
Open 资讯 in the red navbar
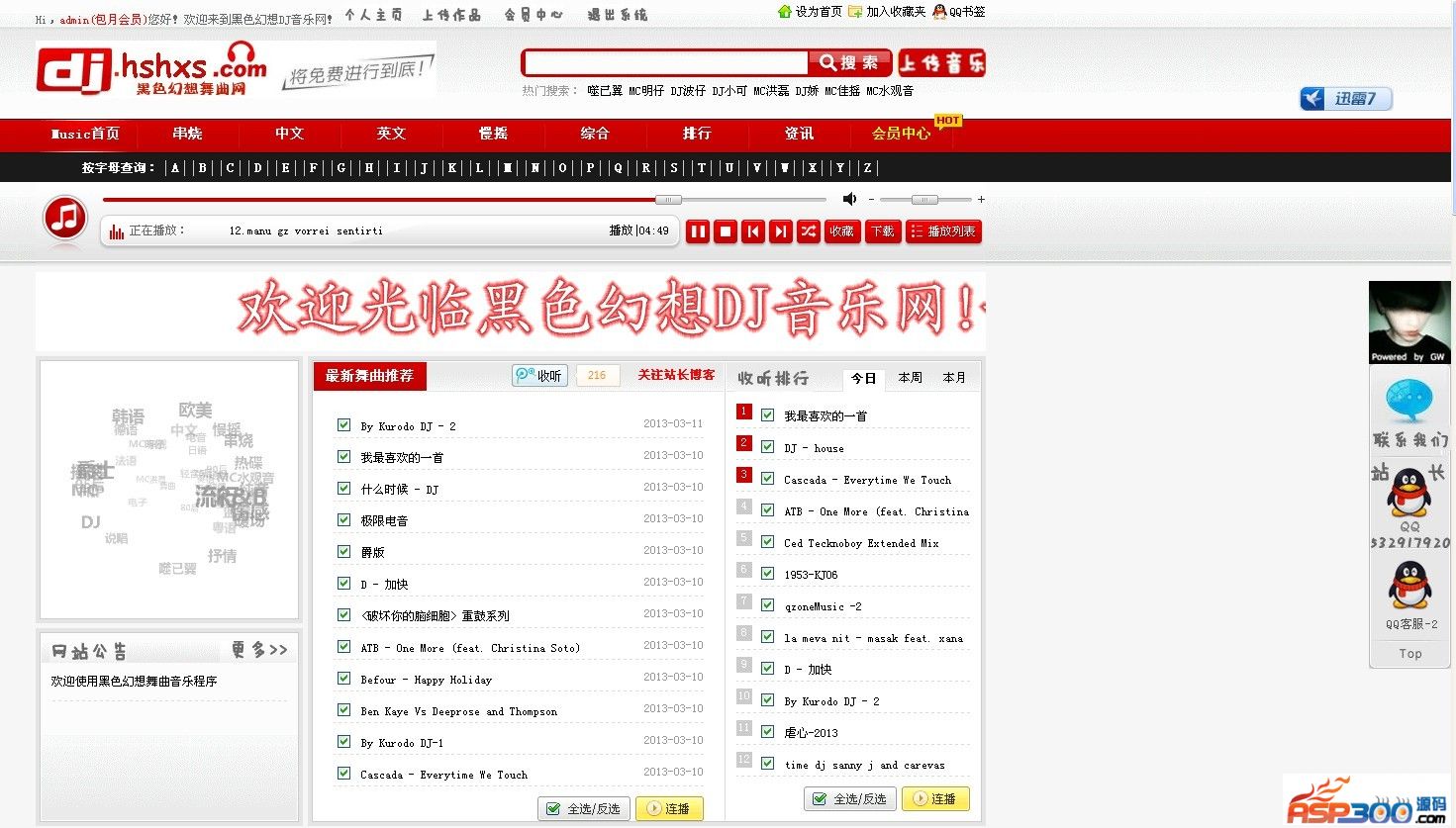[x=799, y=134]
